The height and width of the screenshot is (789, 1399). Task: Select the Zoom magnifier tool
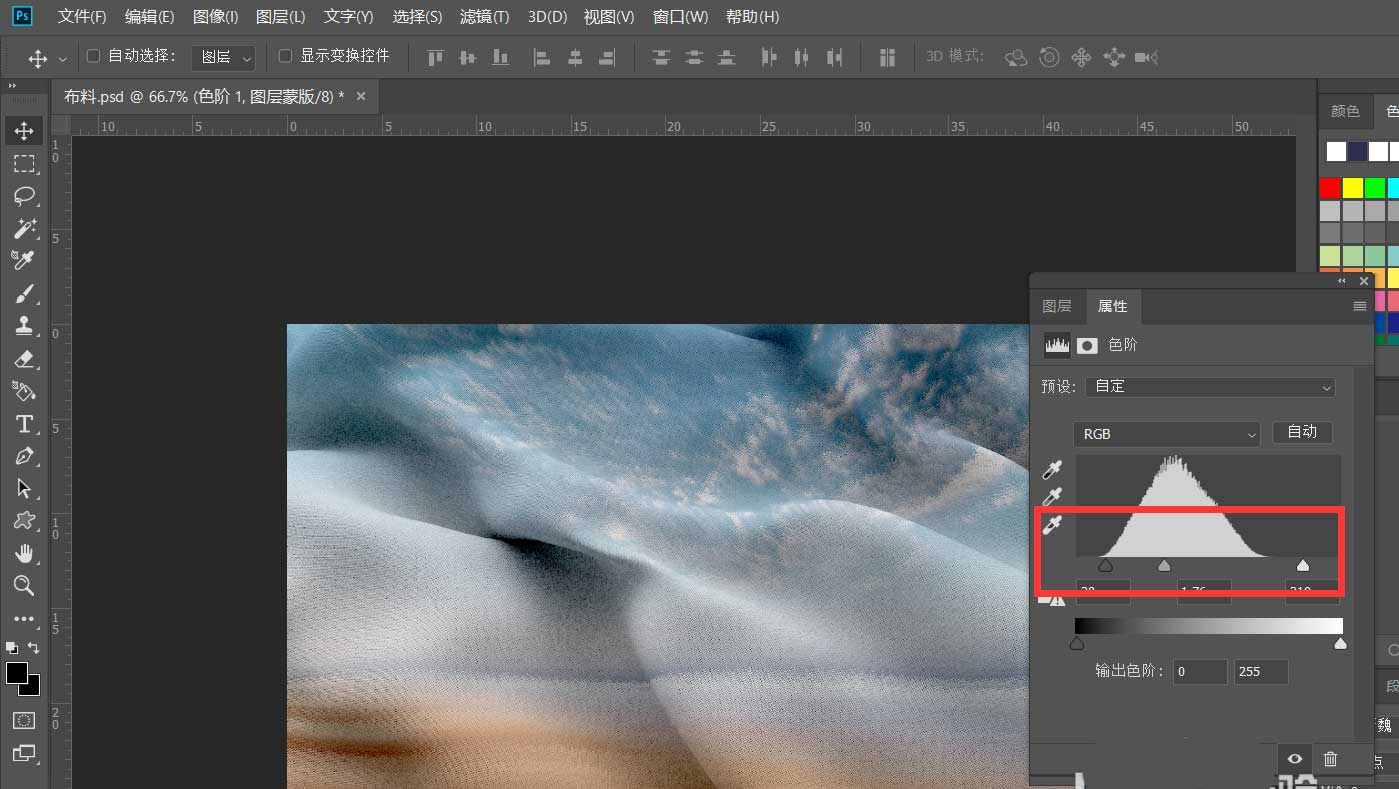point(24,585)
